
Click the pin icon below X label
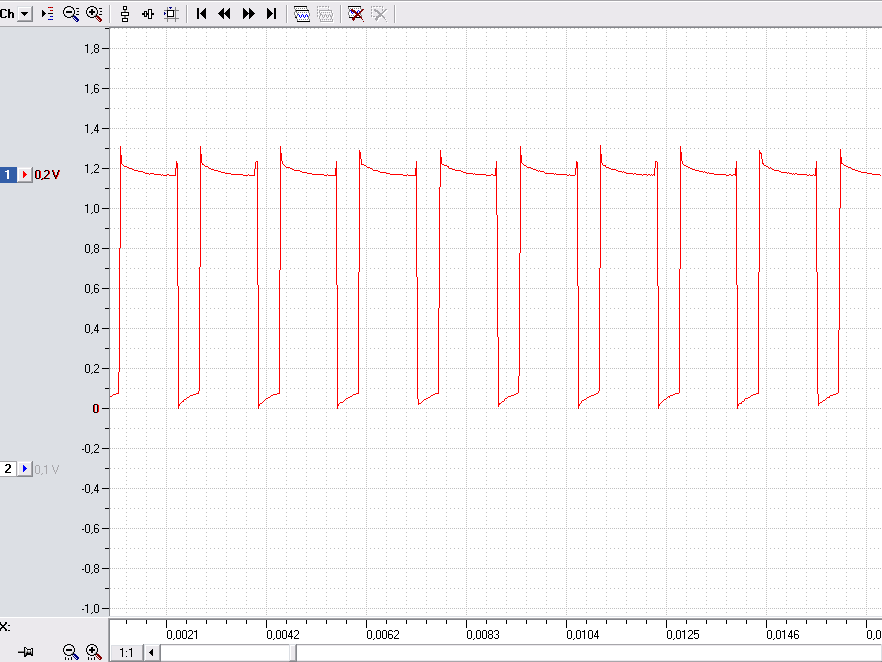pyautogui.click(x=26, y=652)
